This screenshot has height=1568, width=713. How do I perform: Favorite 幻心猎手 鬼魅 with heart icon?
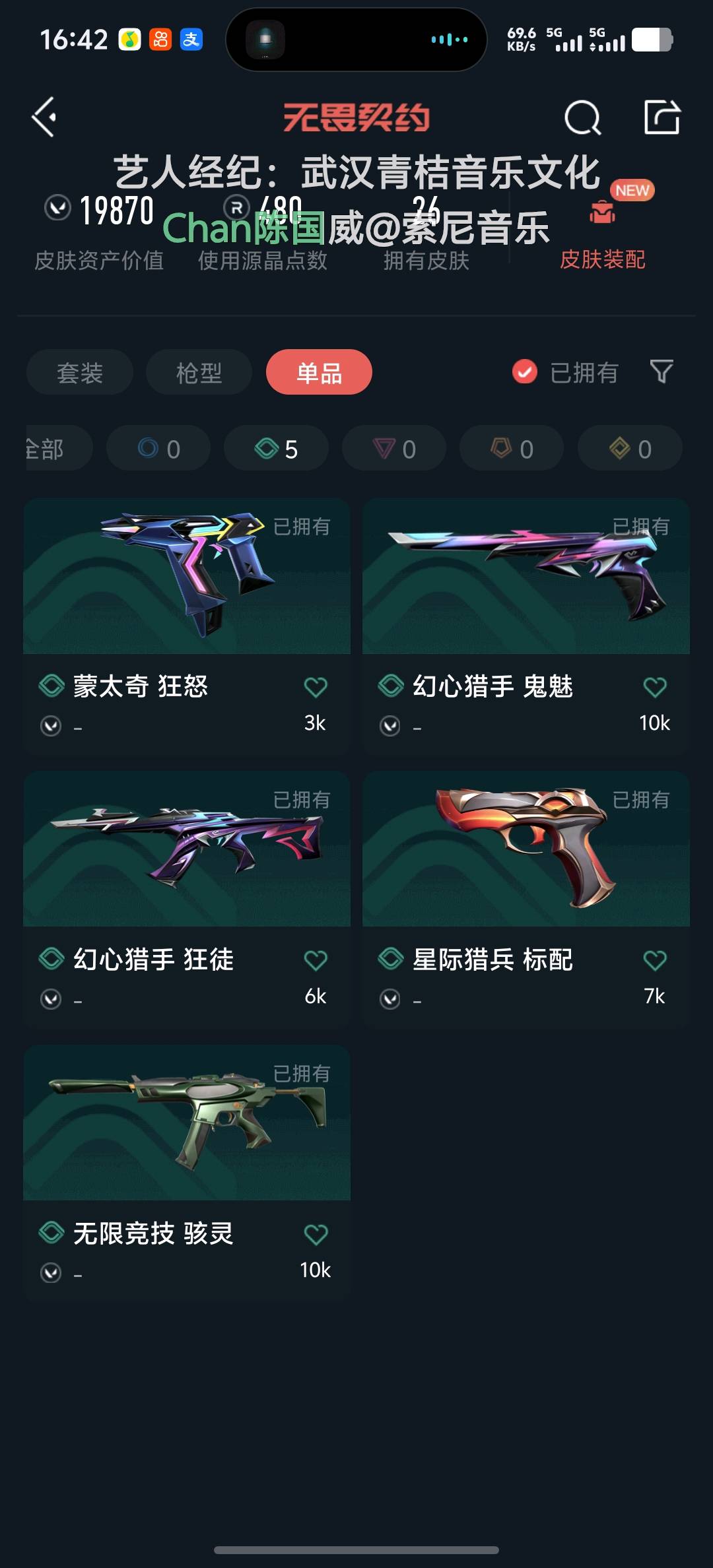tap(655, 687)
